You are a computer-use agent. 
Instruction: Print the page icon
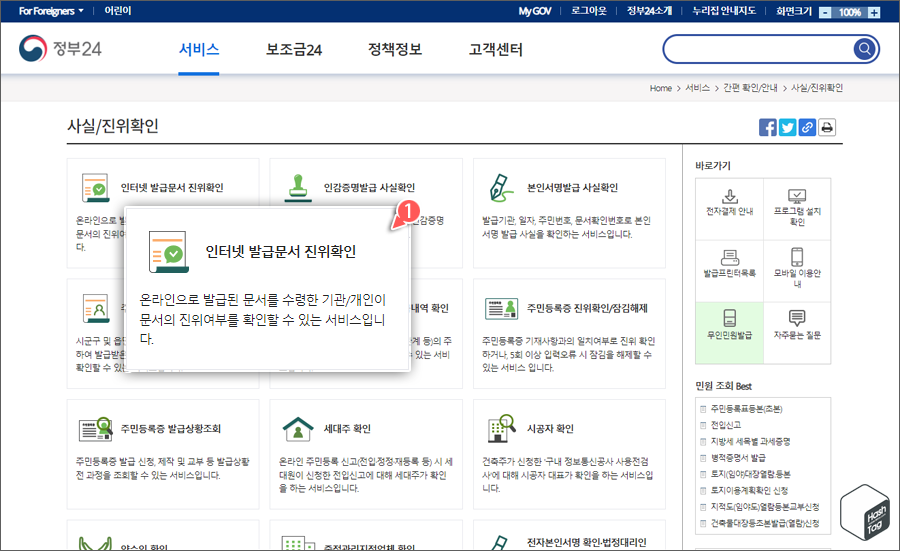pos(827,127)
